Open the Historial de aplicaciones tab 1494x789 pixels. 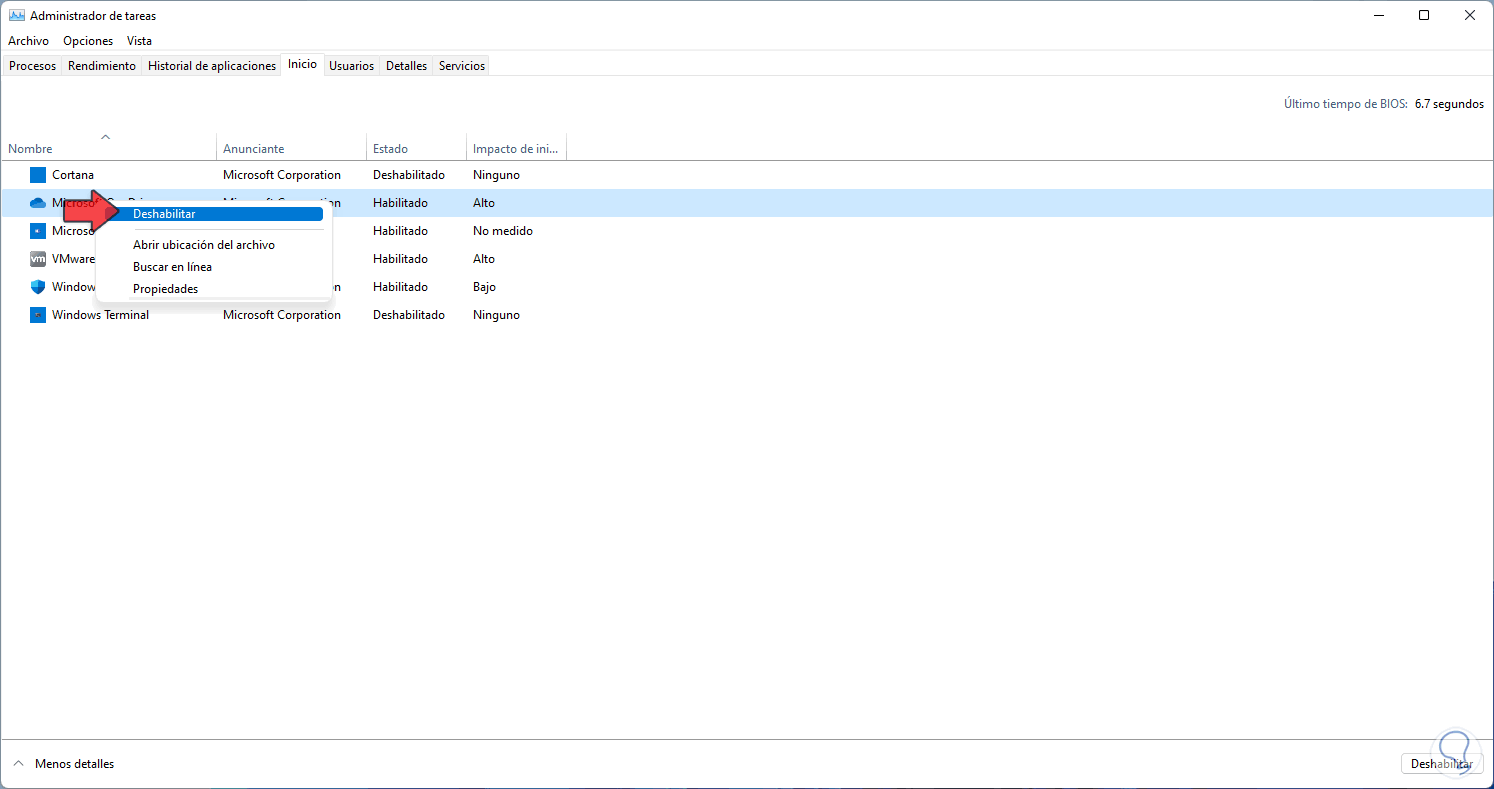(212, 66)
